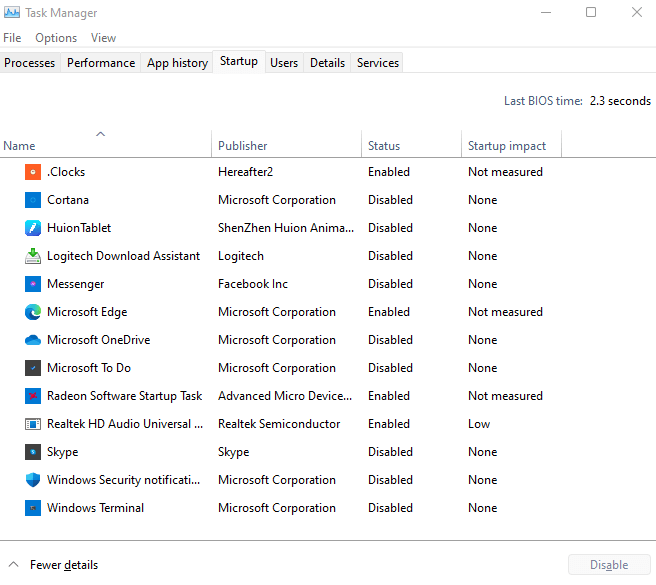Screen dimensions: 656x585
Task: Collapse view using Fewer details chevron
Action: pos(13,565)
